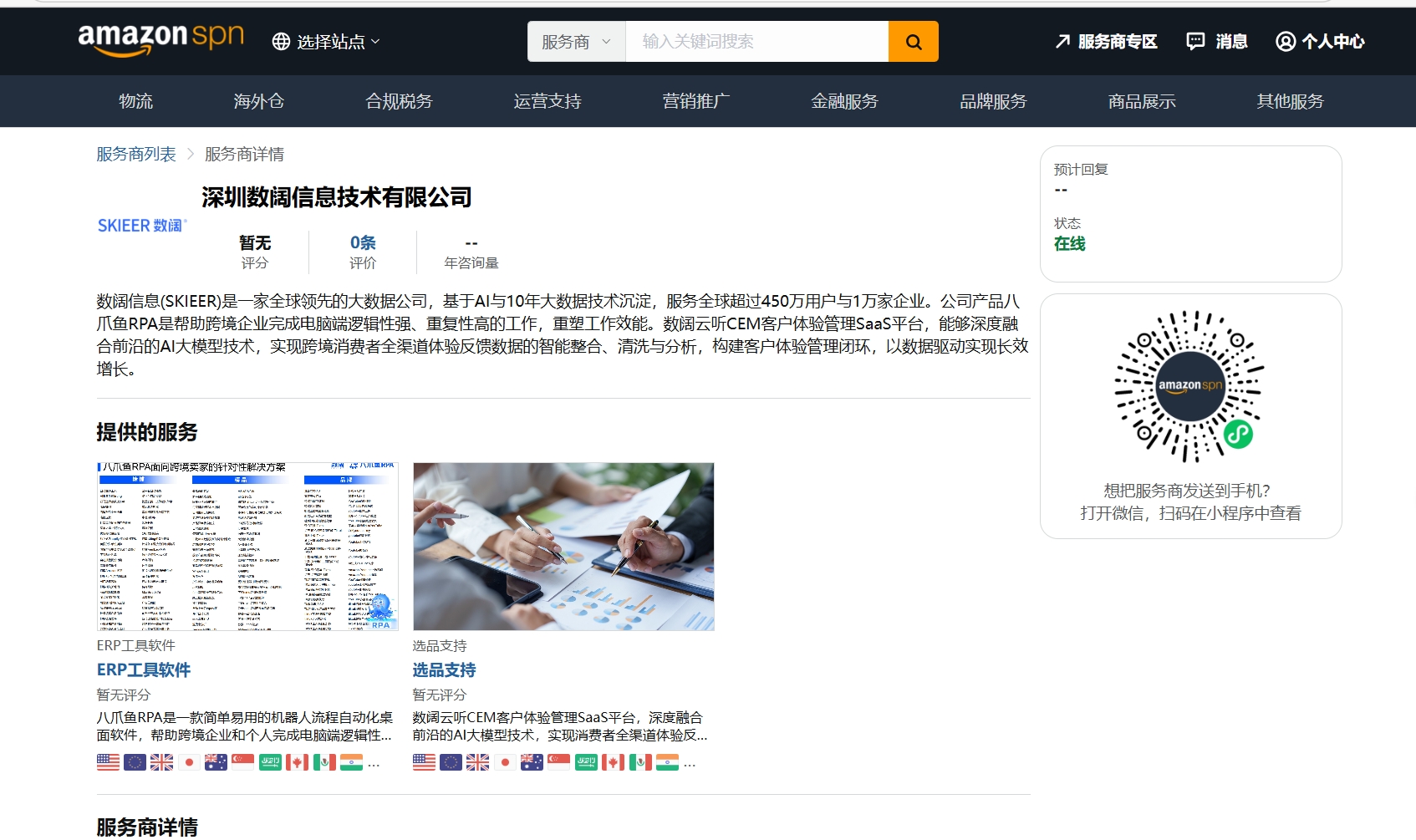This screenshot has height=840, width=1416.
Task: Expand the 服务商 search category dropdown
Action: (x=576, y=42)
